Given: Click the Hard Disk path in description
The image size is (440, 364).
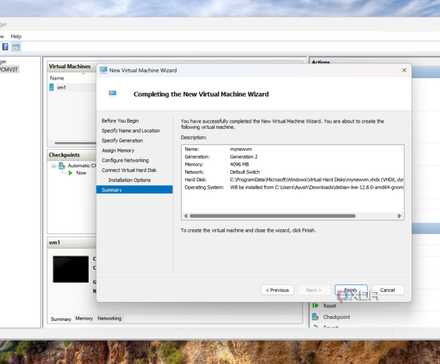Looking at the screenshot, I should (316, 180).
